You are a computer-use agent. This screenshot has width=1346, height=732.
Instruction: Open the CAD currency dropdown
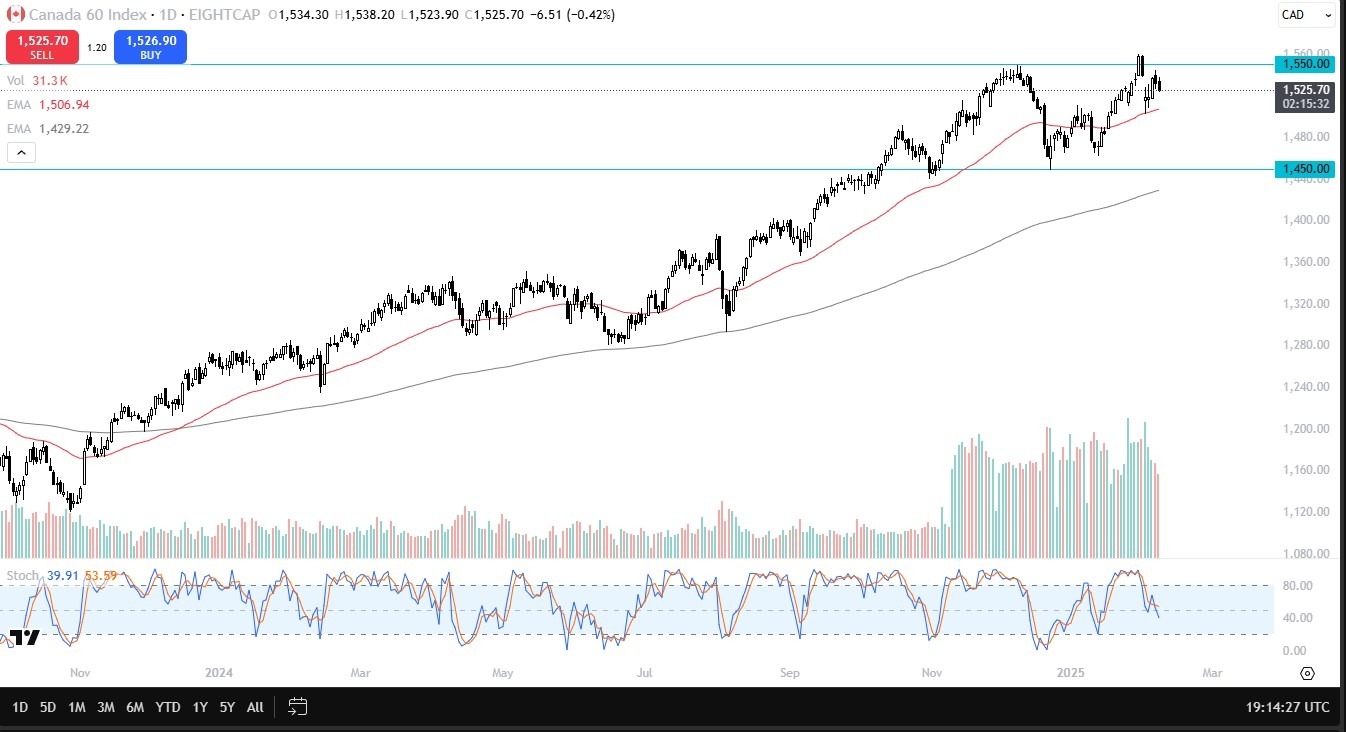[x=1301, y=15]
